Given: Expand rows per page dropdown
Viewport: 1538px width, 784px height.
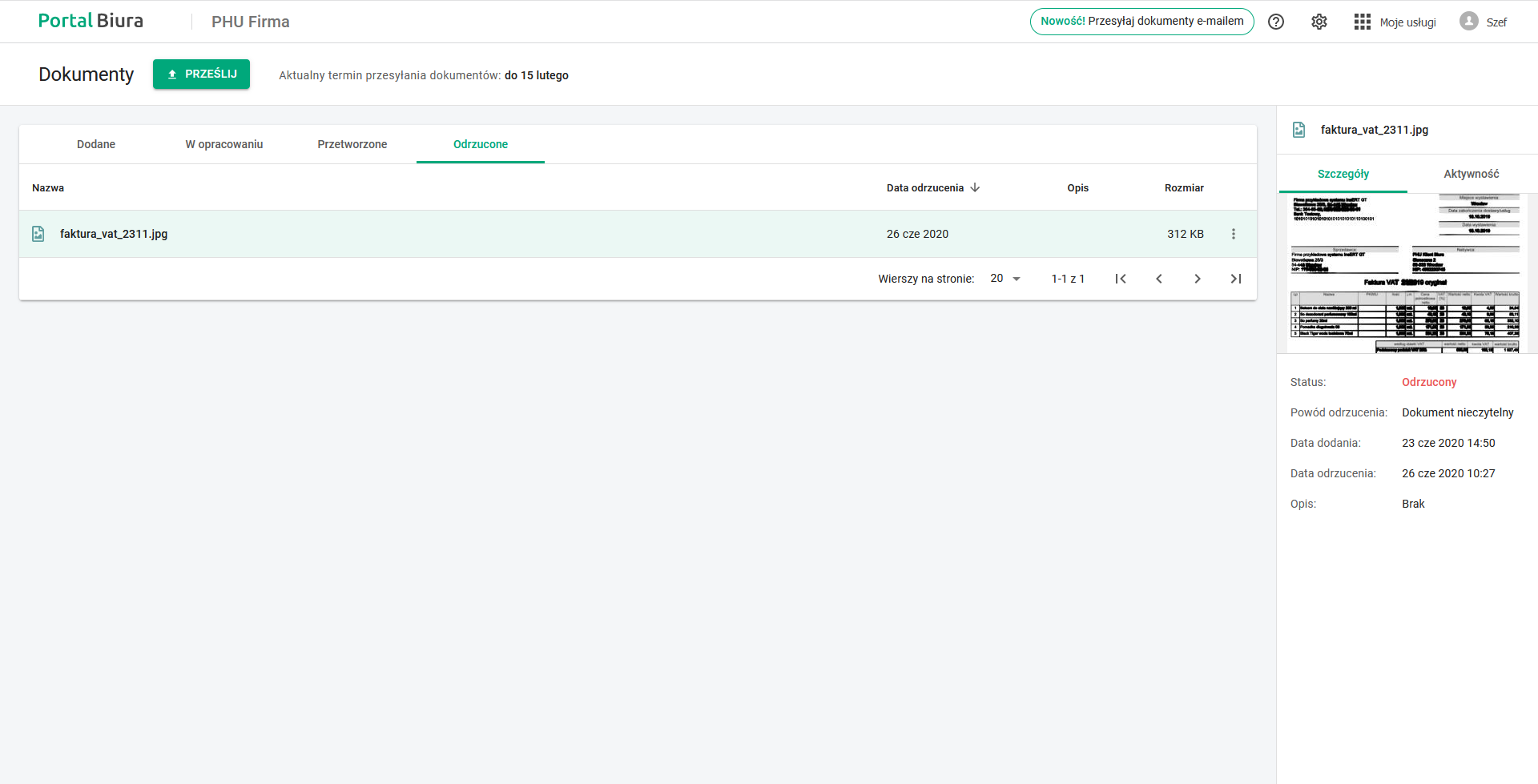Looking at the screenshot, I should pyautogui.click(x=1006, y=279).
